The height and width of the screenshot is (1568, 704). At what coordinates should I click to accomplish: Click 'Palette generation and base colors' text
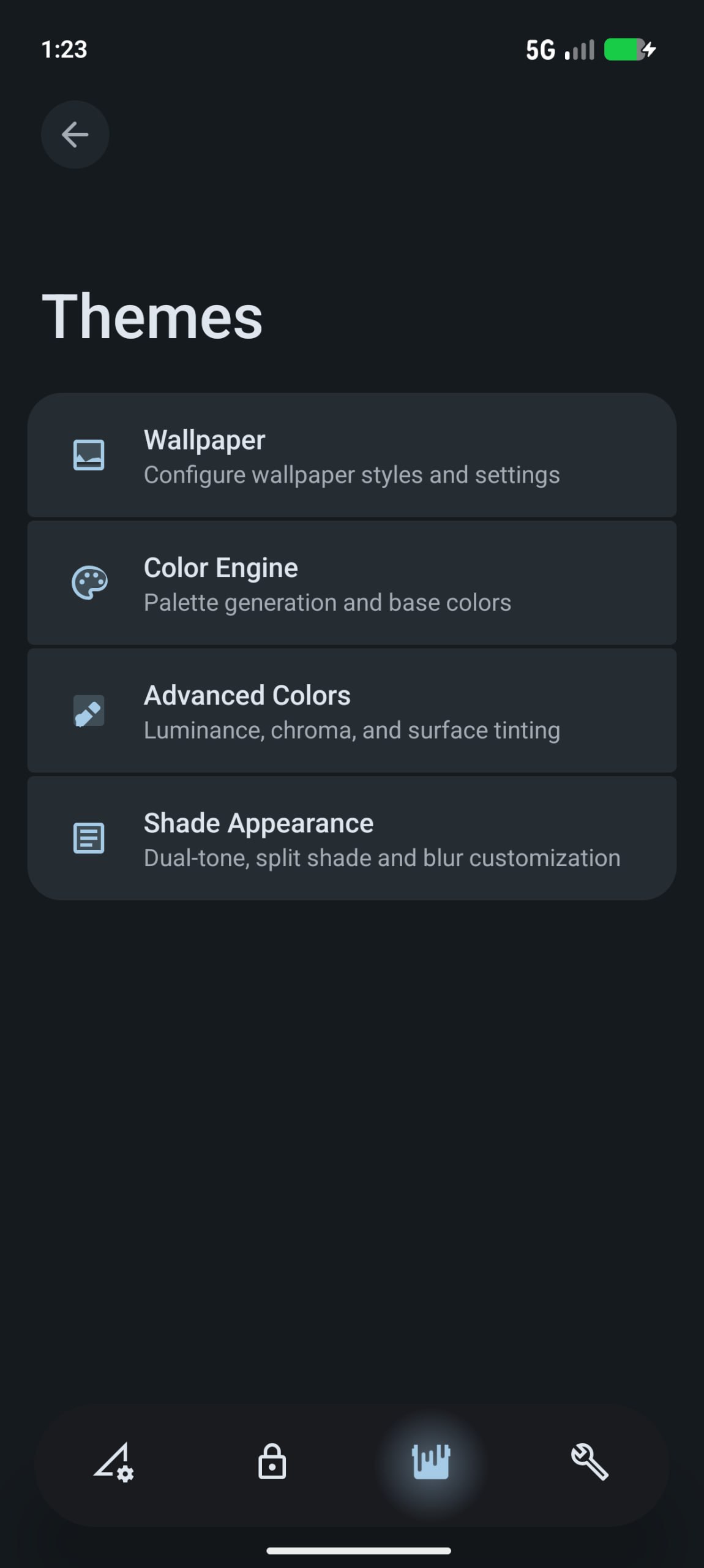(328, 603)
